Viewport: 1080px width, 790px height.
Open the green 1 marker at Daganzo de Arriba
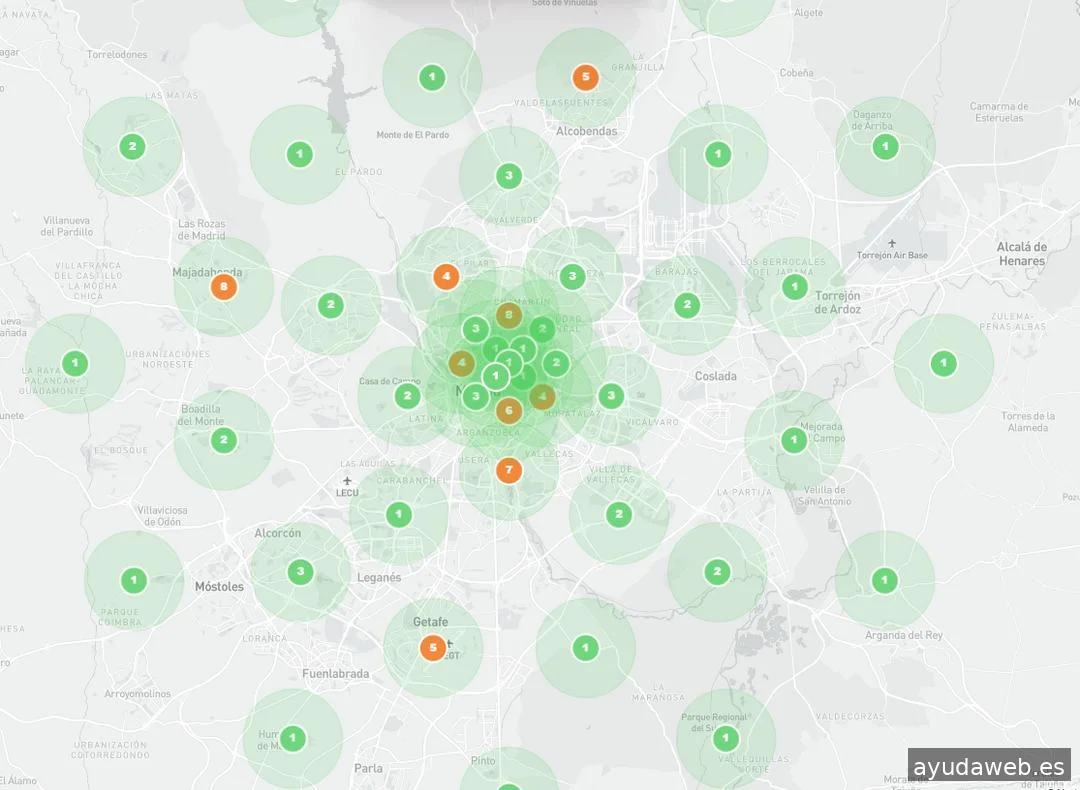pyautogui.click(x=885, y=147)
